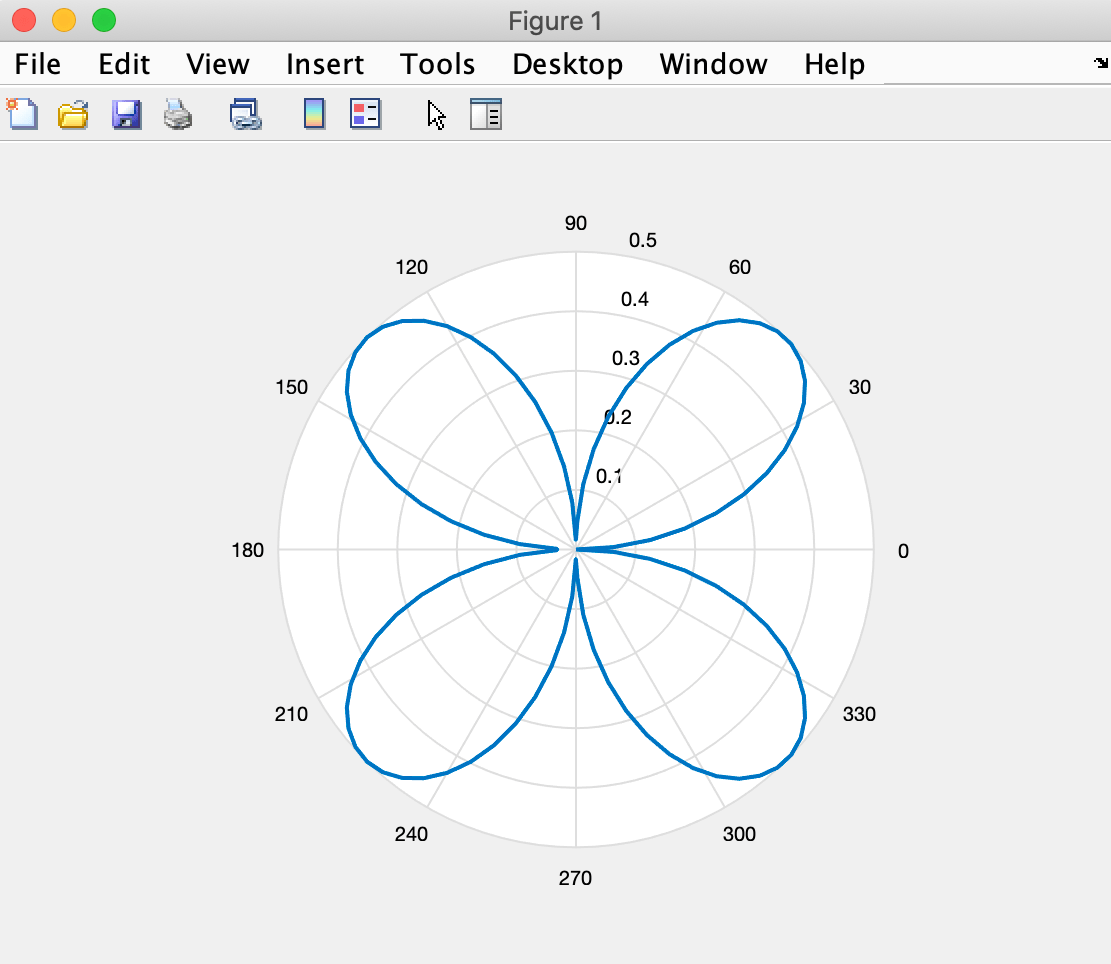The height and width of the screenshot is (964, 1111).
Task: Open the Tools menu
Action: point(437,64)
